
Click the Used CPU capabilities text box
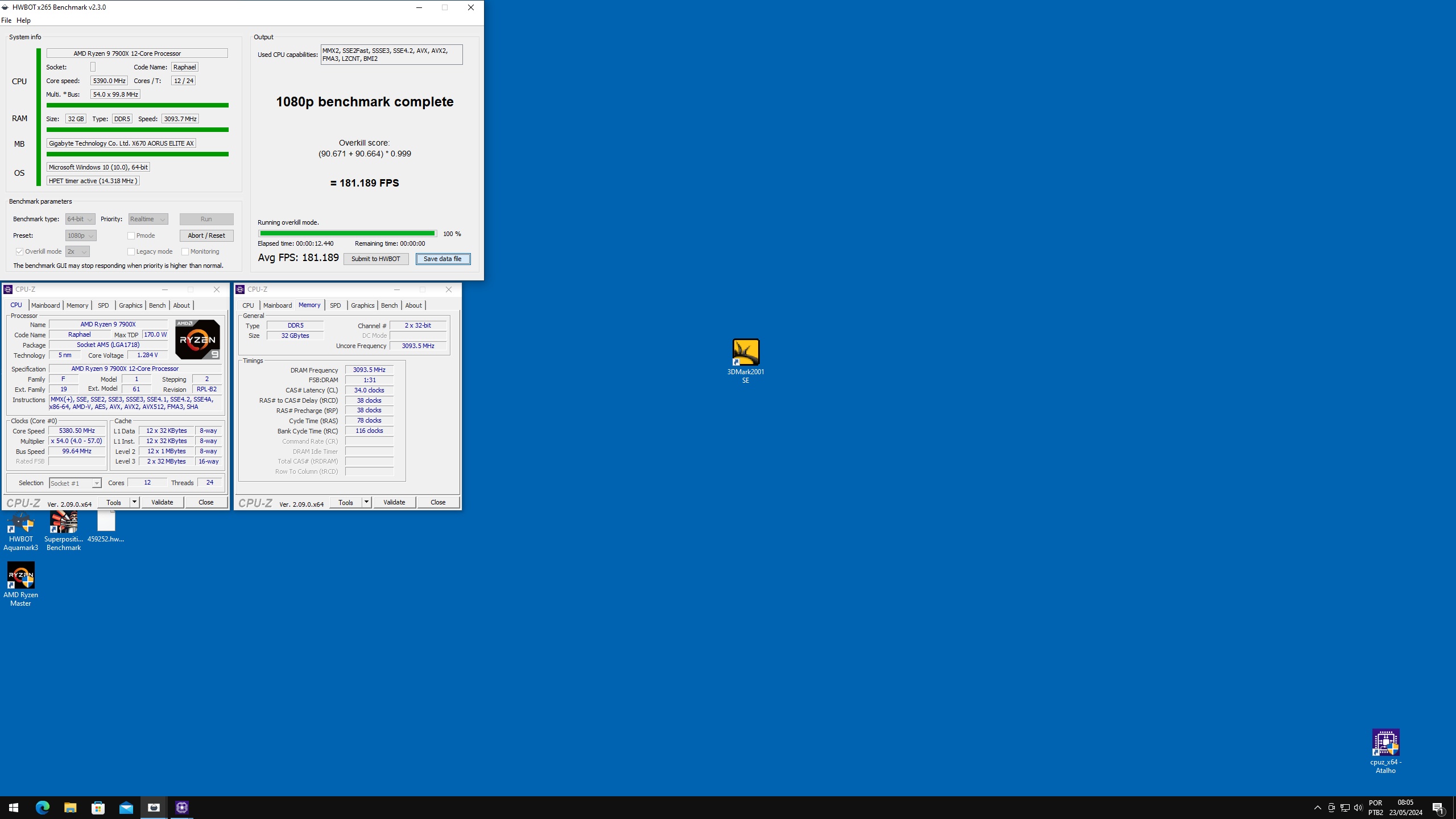tap(391, 55)
